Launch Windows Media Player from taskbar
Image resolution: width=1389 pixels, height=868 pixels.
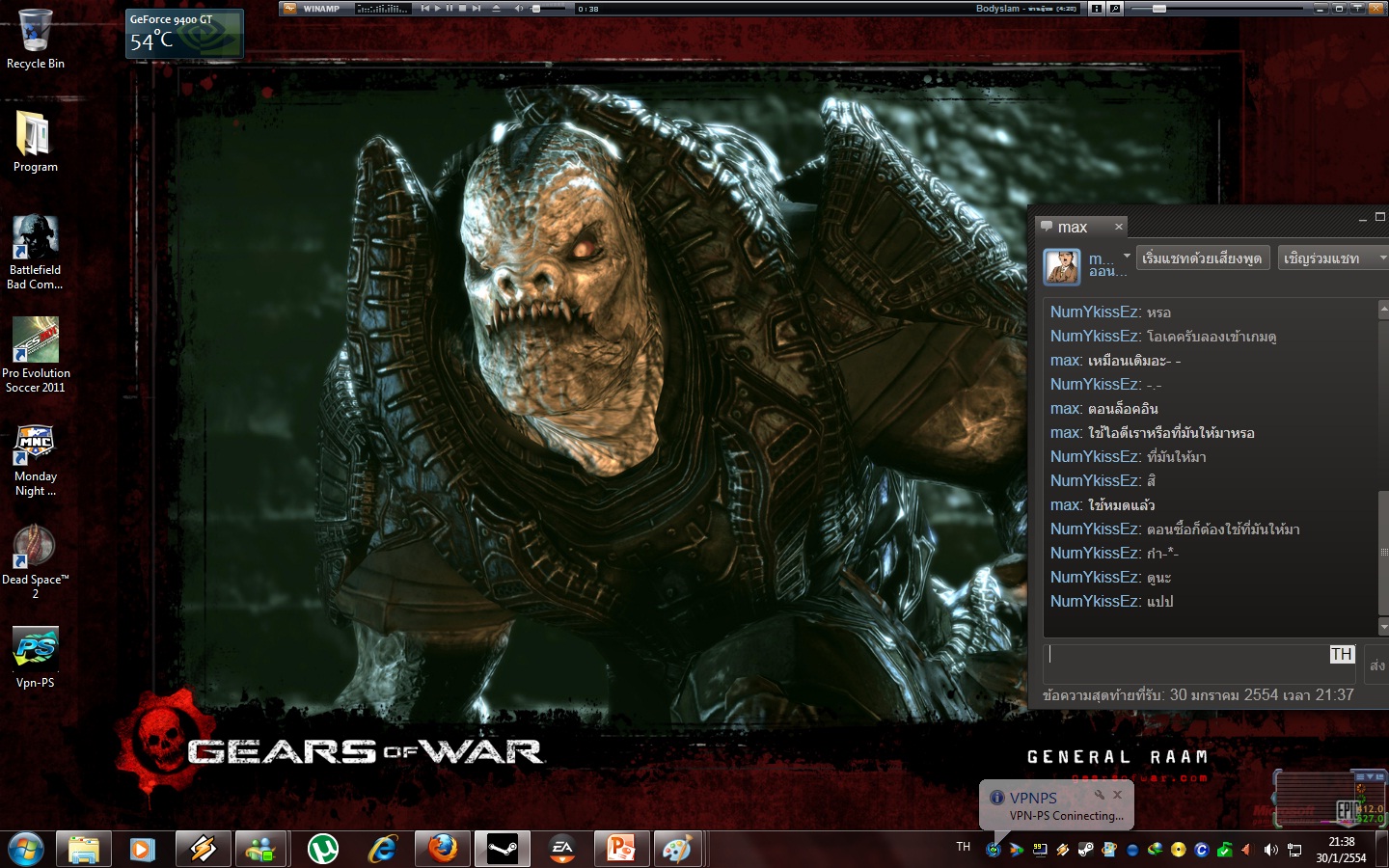143,850
